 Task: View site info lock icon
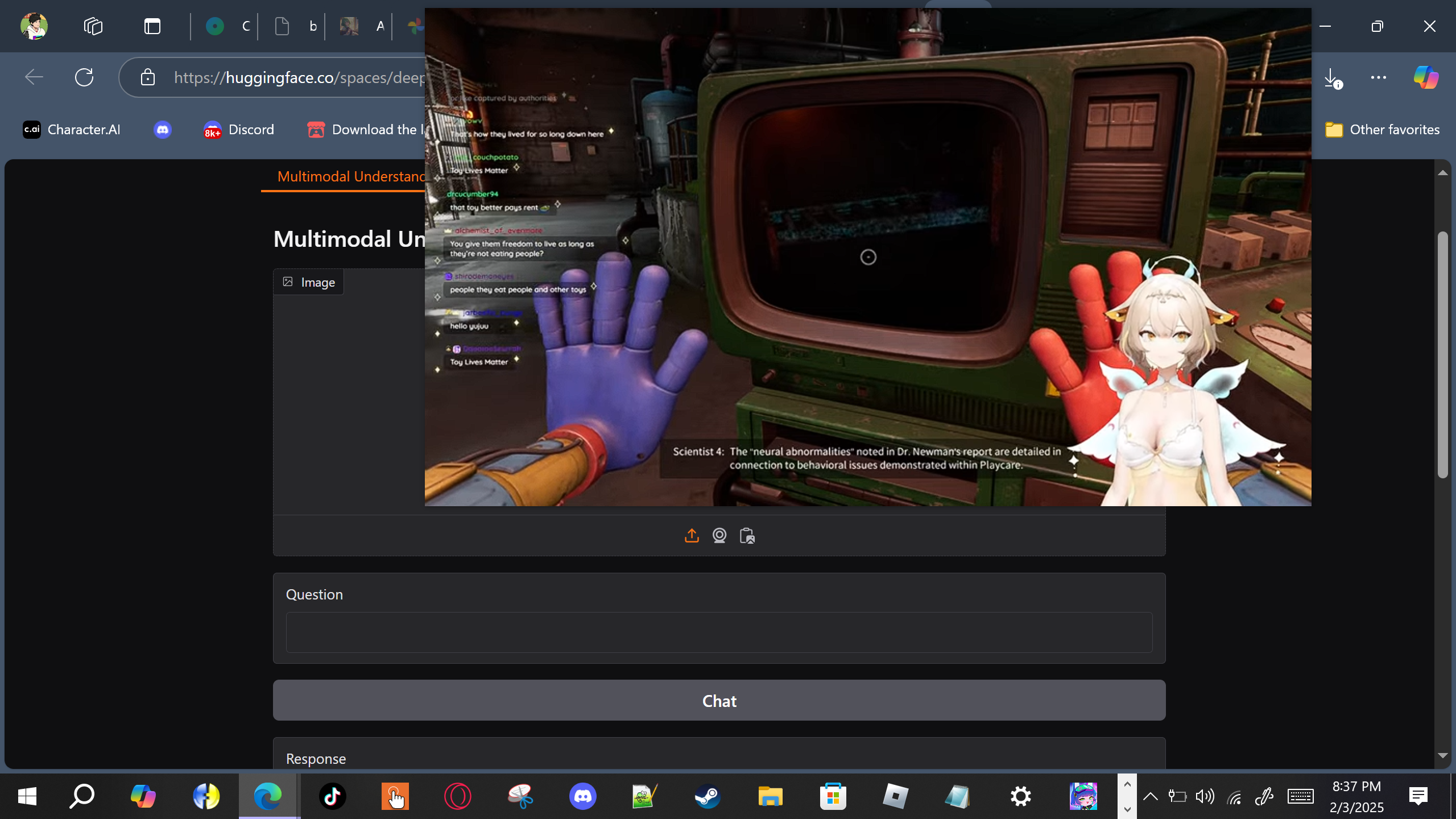pos(148,77)
